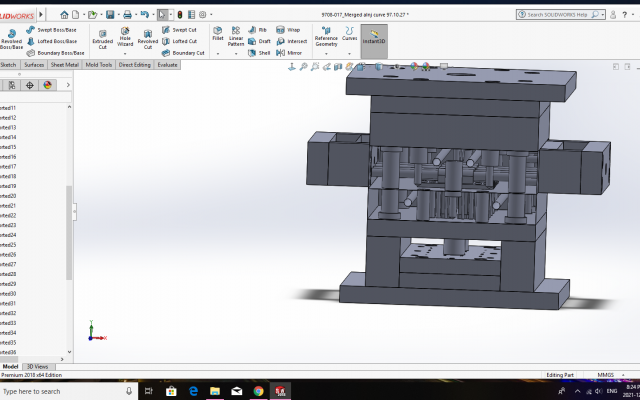Switch to the Direct Editing tab
Viewport: 640px width, 400px height.
[134, 65]
